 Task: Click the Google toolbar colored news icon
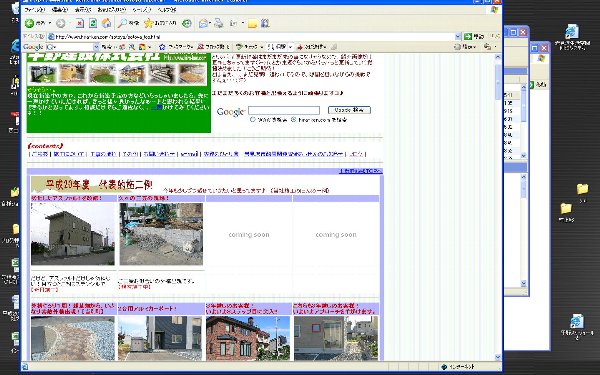[142, 47]
